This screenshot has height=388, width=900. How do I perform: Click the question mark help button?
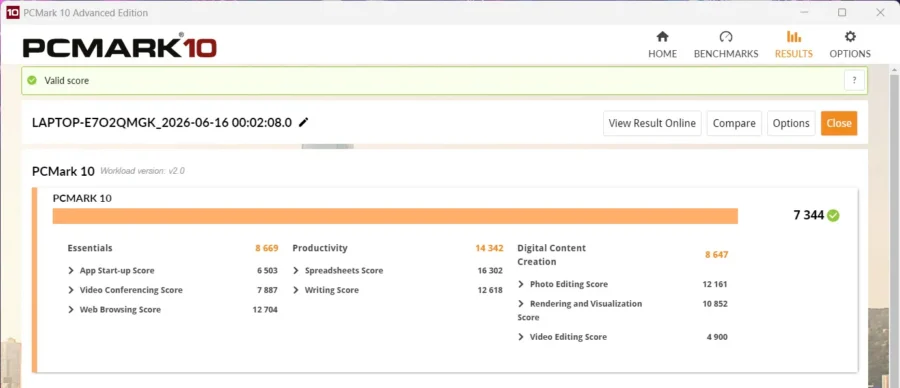click(x=854, y=80)
